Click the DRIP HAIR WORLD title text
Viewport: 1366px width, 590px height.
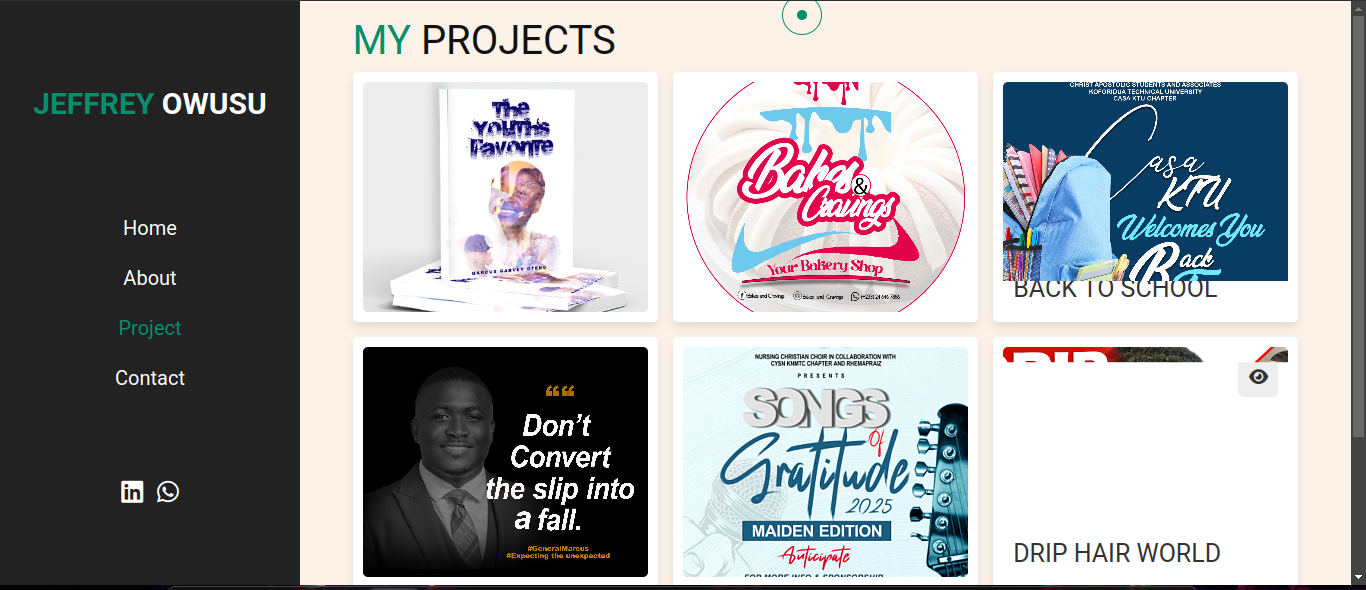1117,553
